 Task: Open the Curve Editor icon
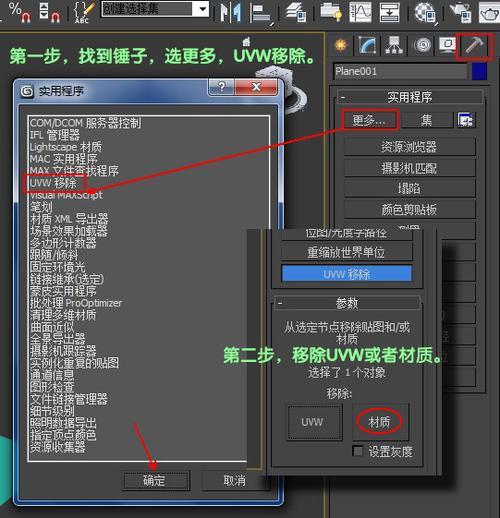tap(360, 12)
